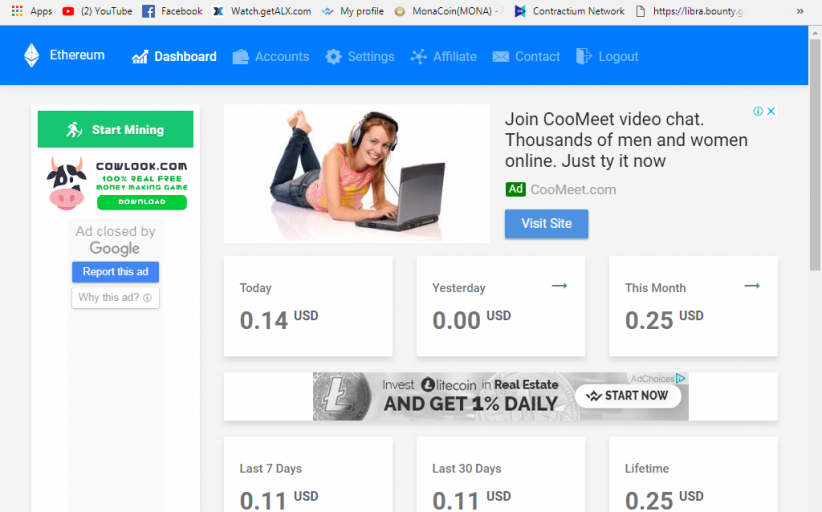Click the arrow on Yesterday card
The width and height of the screenshot is (822, 512).
[559, 286]
